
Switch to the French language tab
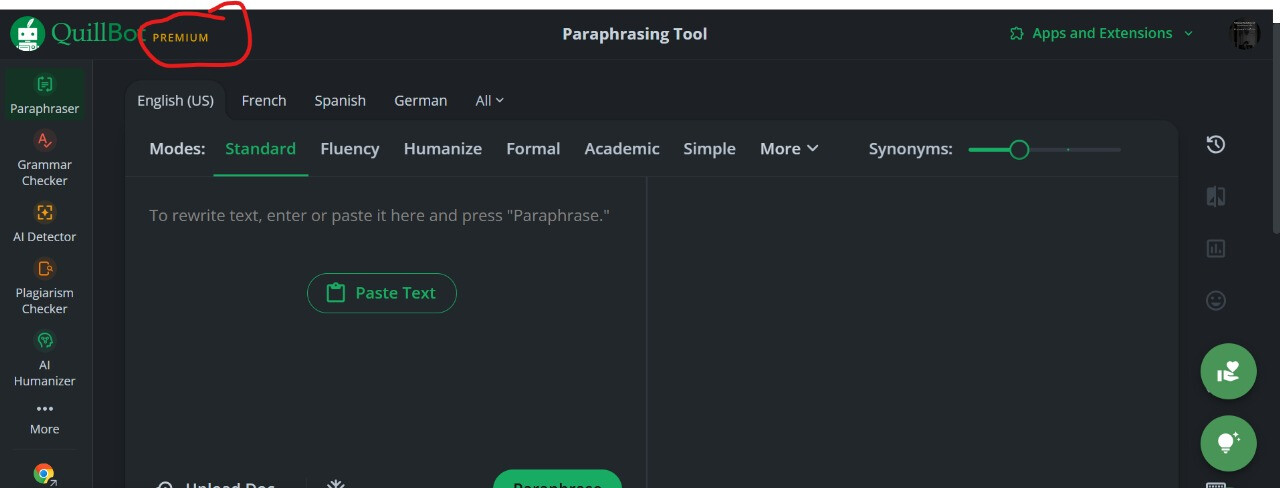point(264,101)
